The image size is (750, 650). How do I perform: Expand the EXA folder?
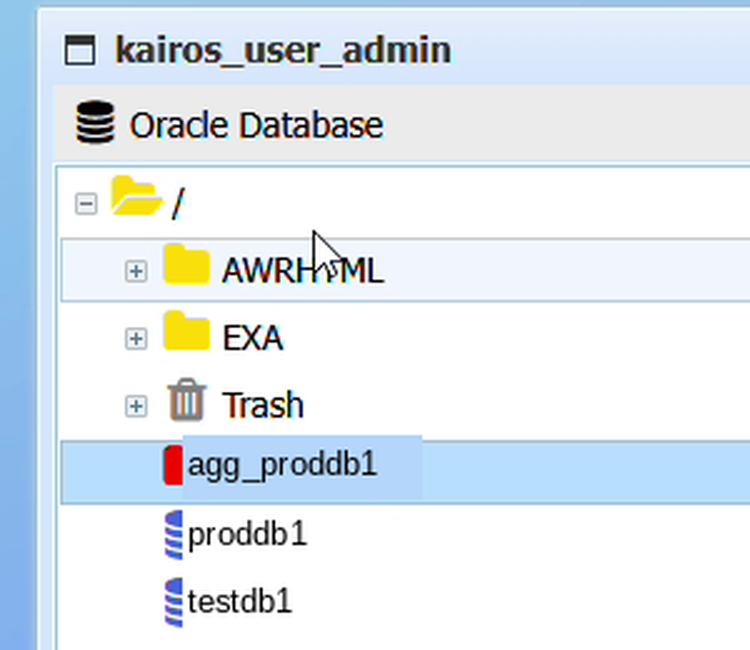[x=136, y=339]
